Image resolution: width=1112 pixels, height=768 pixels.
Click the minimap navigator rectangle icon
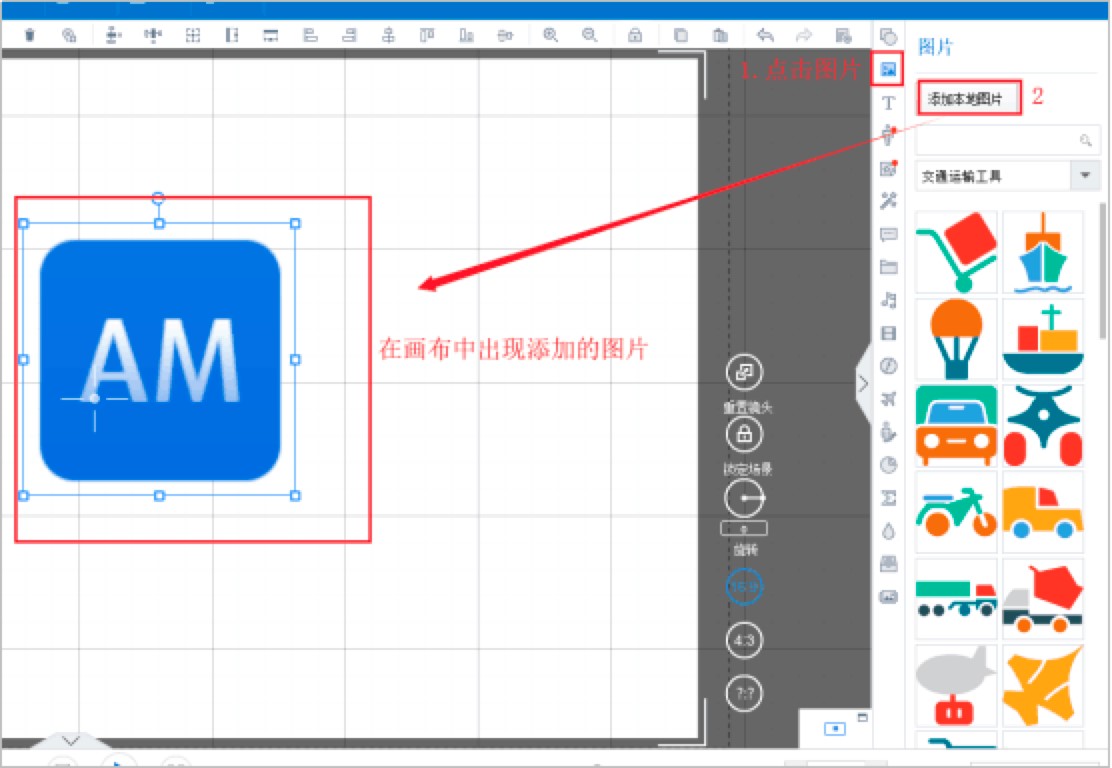[x=835, y=728]
